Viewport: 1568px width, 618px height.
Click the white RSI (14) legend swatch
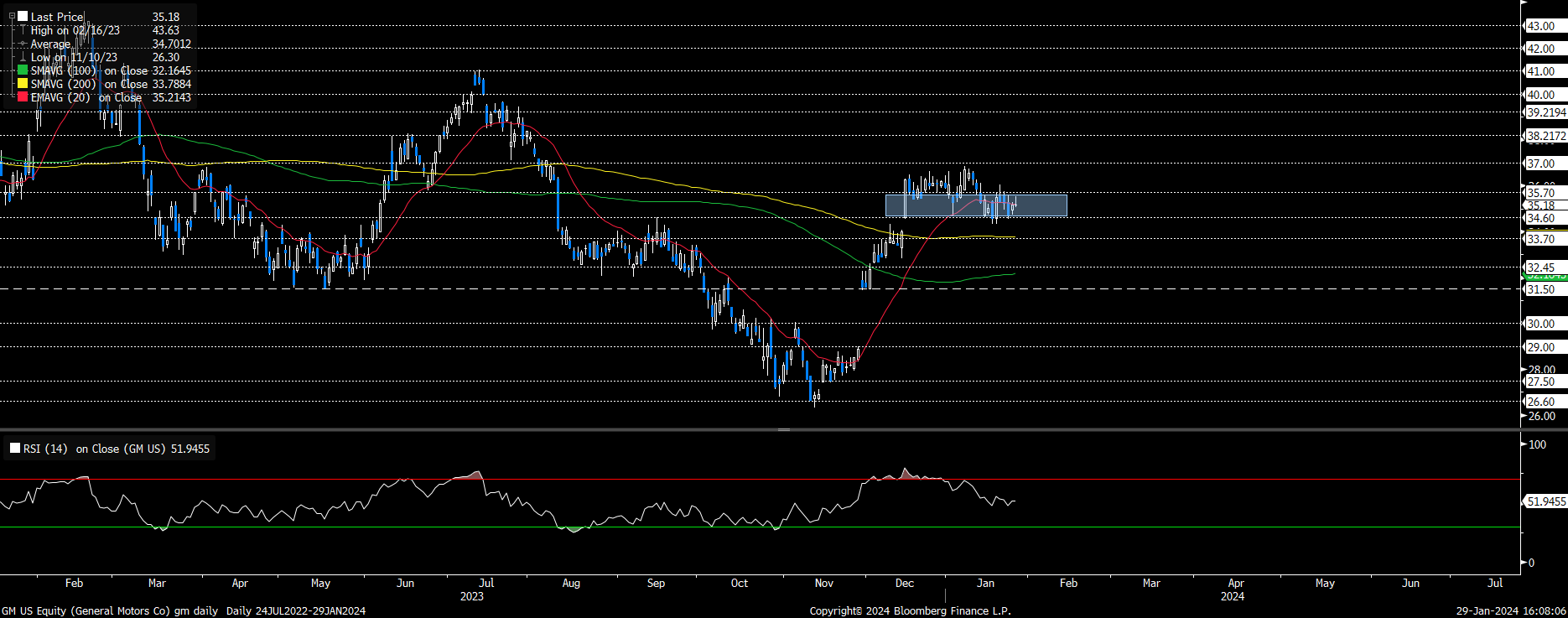coord(15,449)
